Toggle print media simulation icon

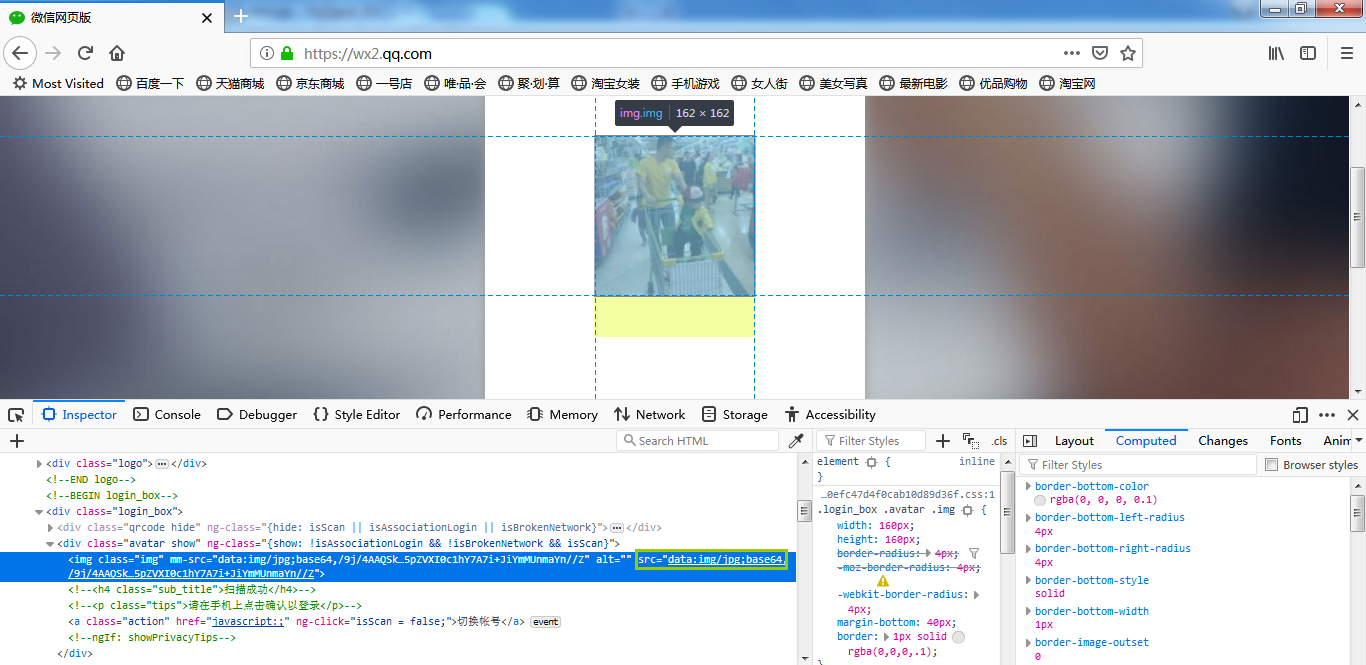click(970, 441)
